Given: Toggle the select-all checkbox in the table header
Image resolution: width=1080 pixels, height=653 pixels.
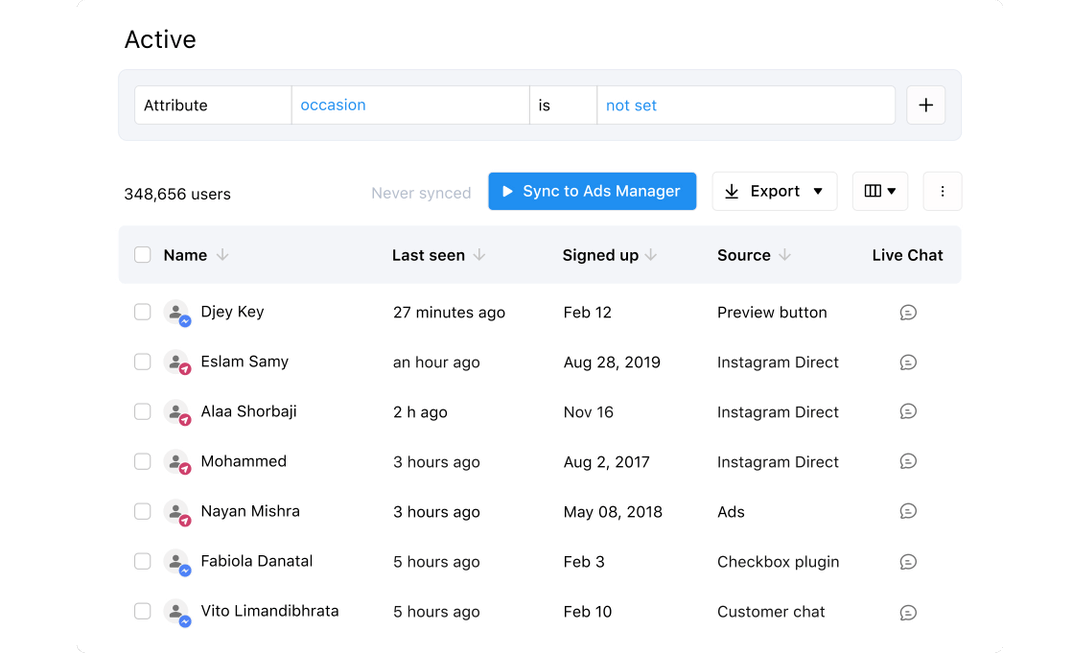Looking at the screenshot, I should click(142, 255).
